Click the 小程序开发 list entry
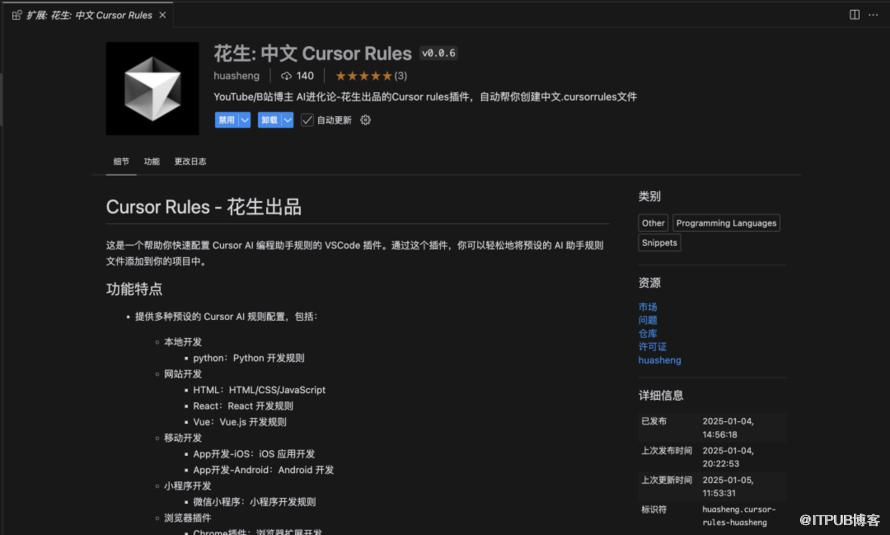The height and width of the screenshot is (535, 890). click(x=187, y=486)
